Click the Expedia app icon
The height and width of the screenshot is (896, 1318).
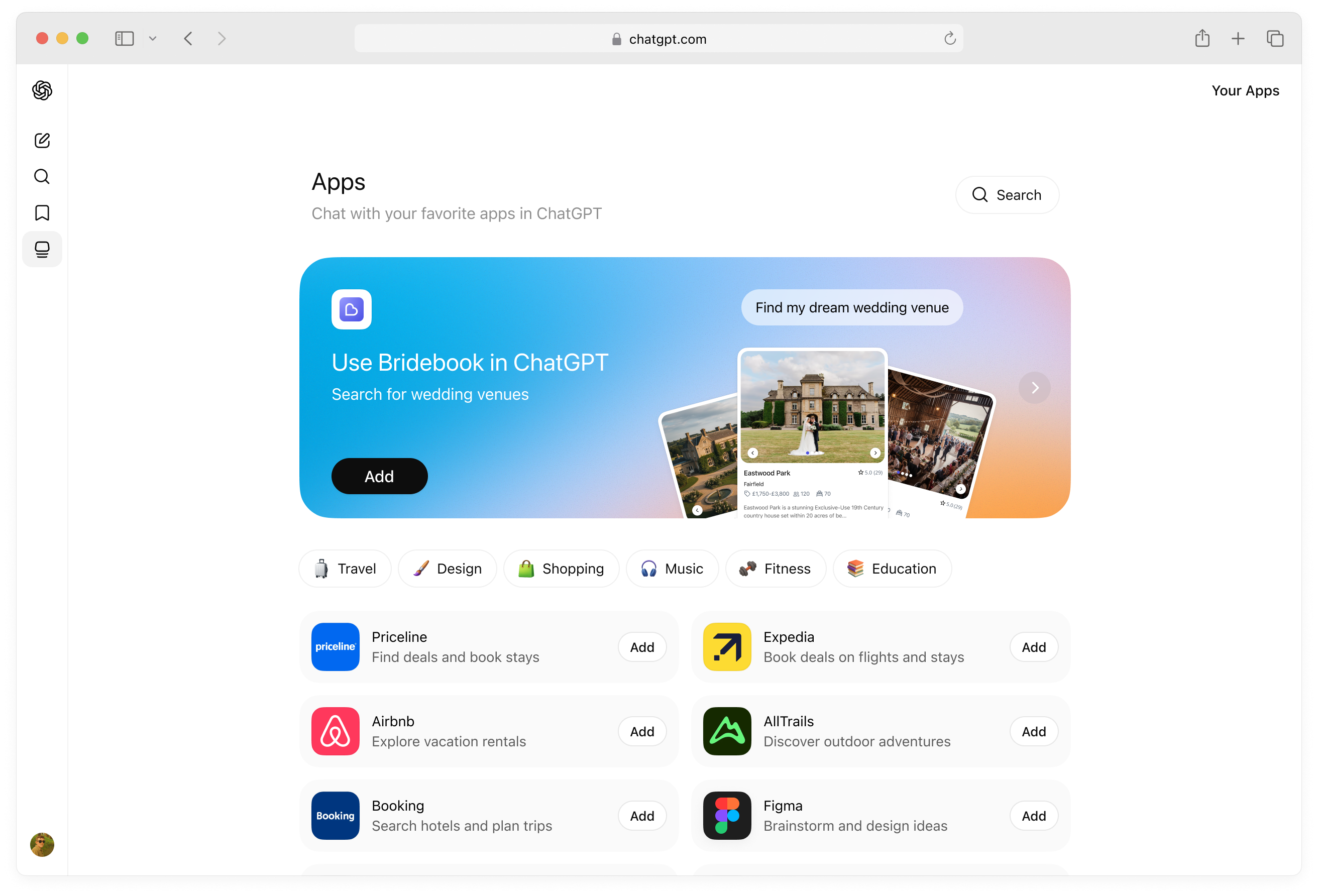tap(726, 646)
